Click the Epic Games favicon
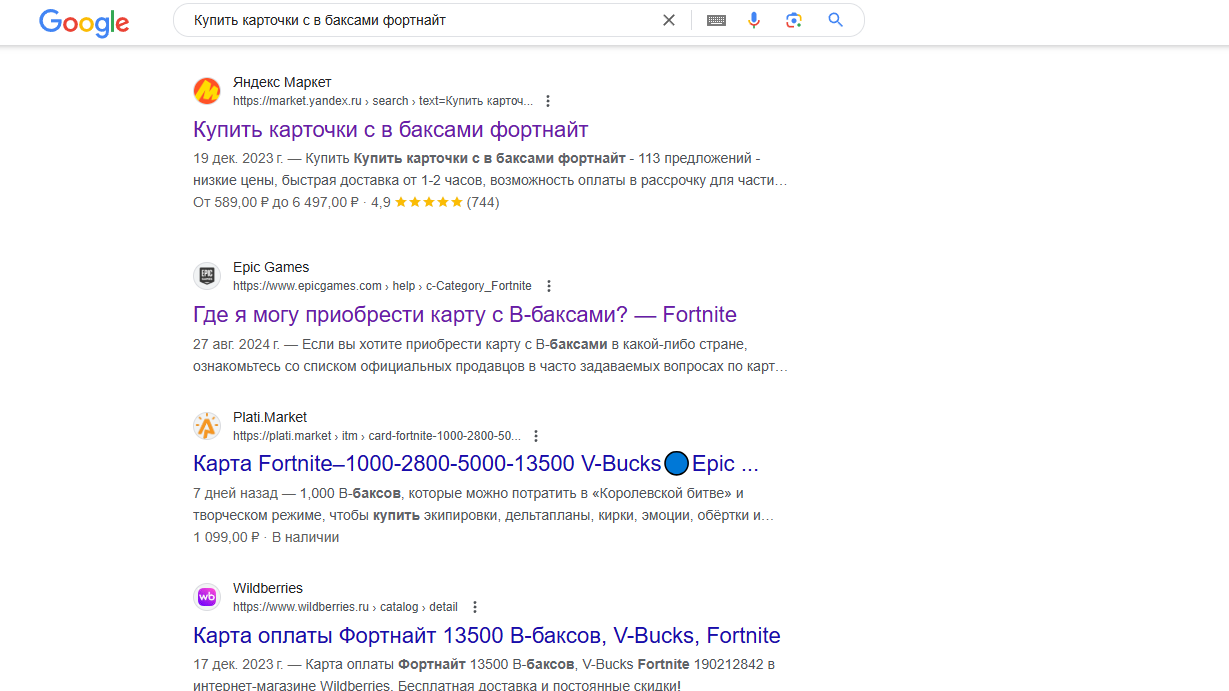Viewport: 1229px width, 691px height. pos(207,276)
